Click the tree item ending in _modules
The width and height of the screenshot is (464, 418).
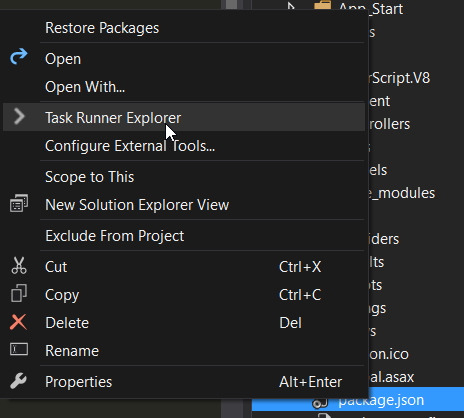click(x=402, y=193)
